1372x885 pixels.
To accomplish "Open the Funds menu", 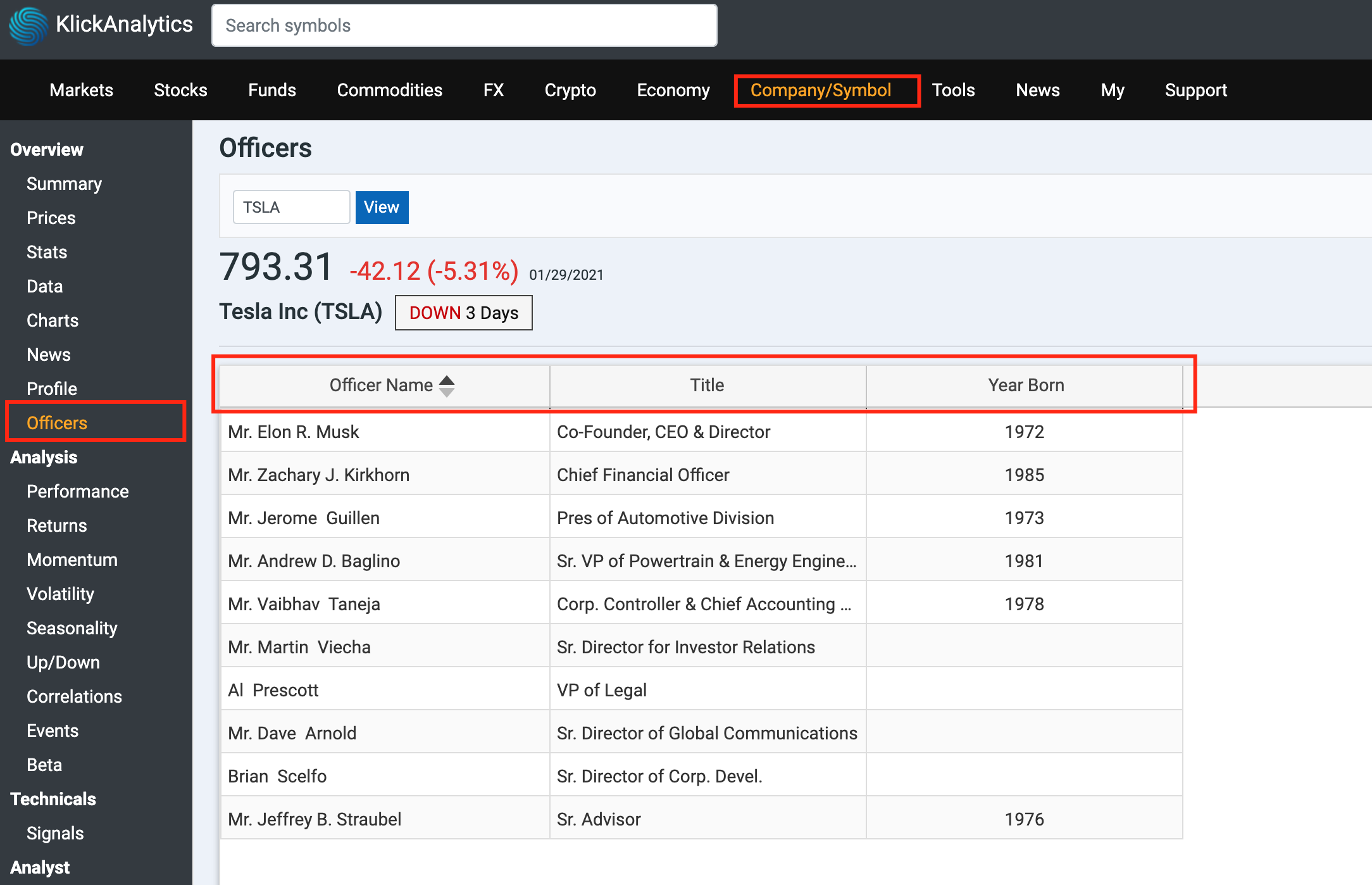I will [272, 90].
